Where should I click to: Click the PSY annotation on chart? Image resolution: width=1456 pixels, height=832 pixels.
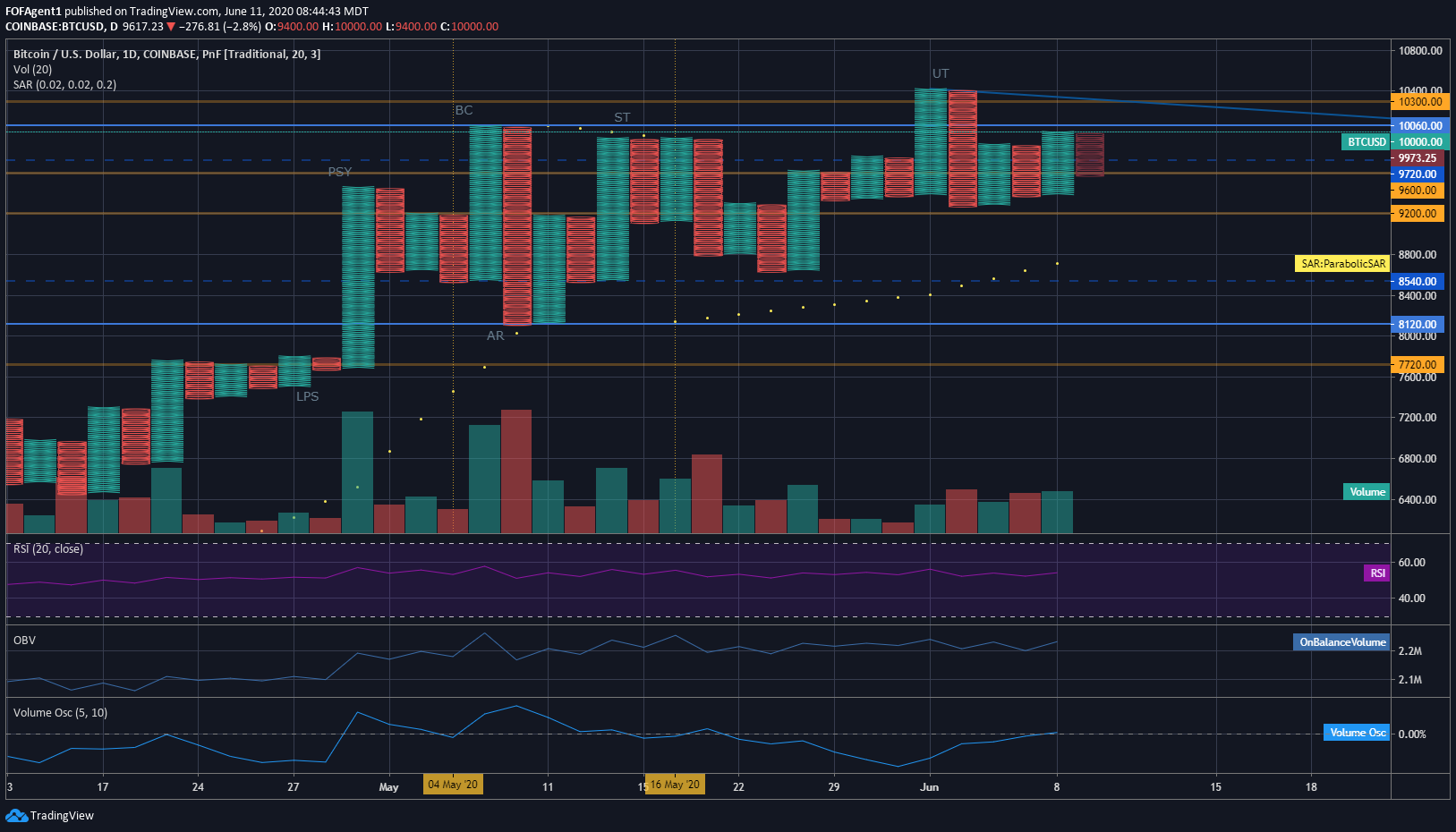[x=340, y=172]
